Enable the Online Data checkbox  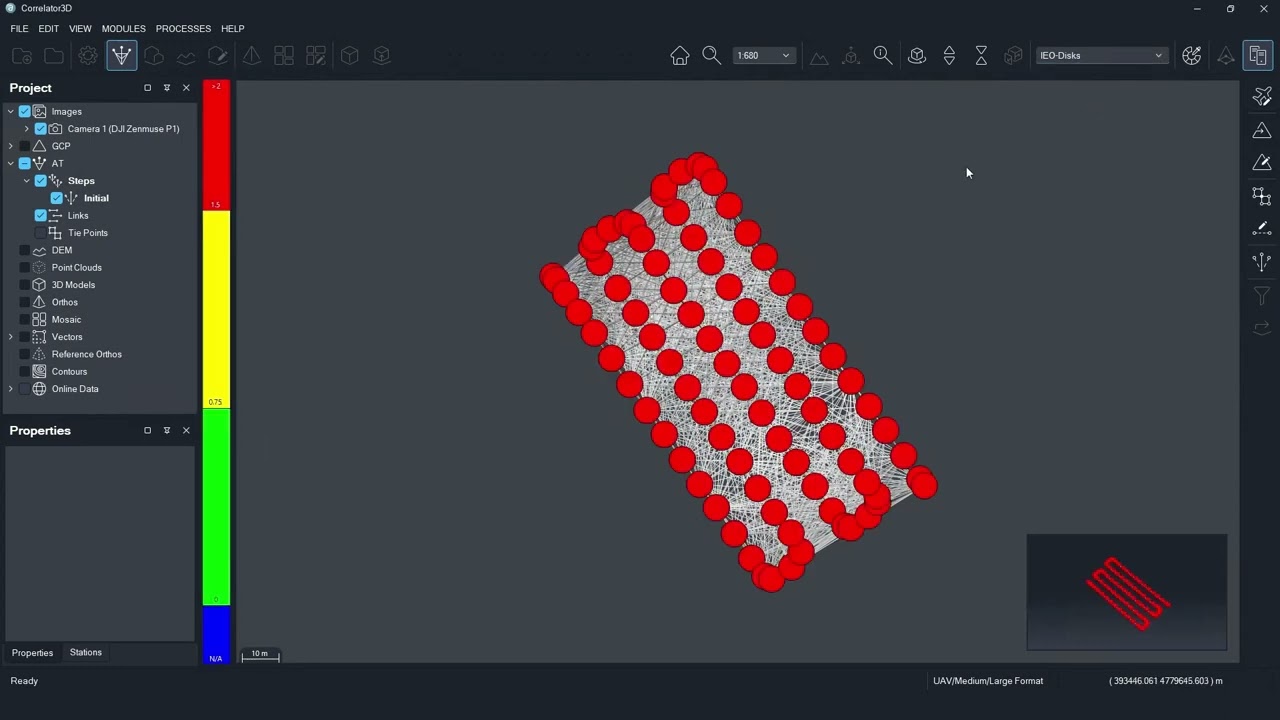(x=25, y=389)
